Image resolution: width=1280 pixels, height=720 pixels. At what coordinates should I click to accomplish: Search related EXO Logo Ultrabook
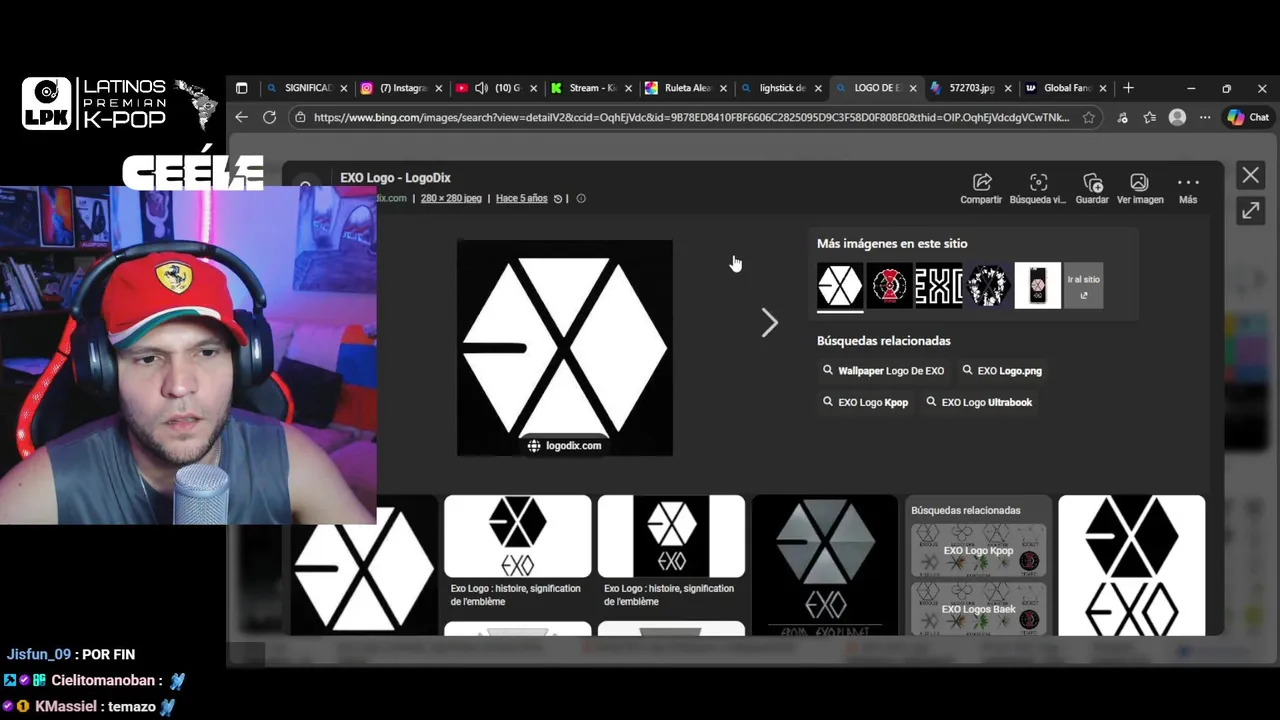(x=979, y=402)
